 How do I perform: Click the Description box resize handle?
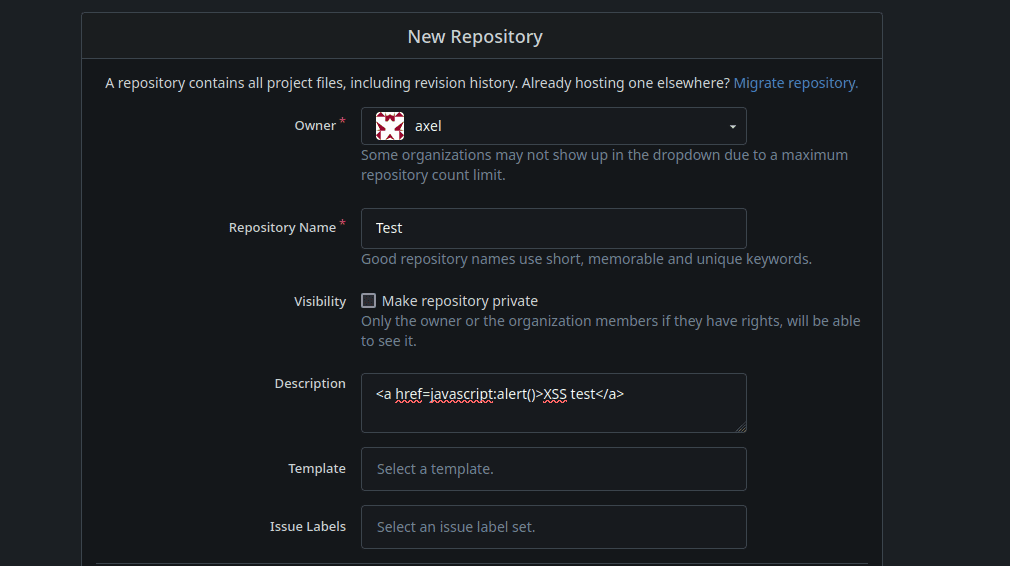740,427
